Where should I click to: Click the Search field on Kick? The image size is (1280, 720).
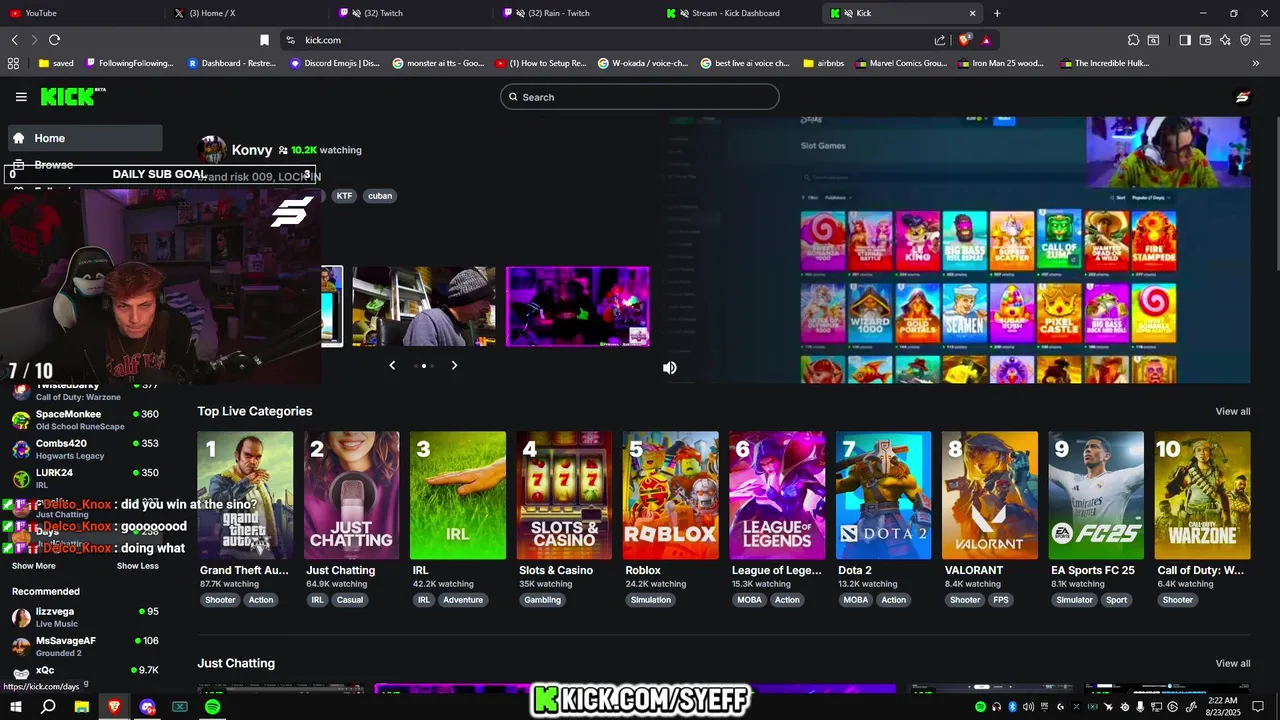tap(640, 97)
